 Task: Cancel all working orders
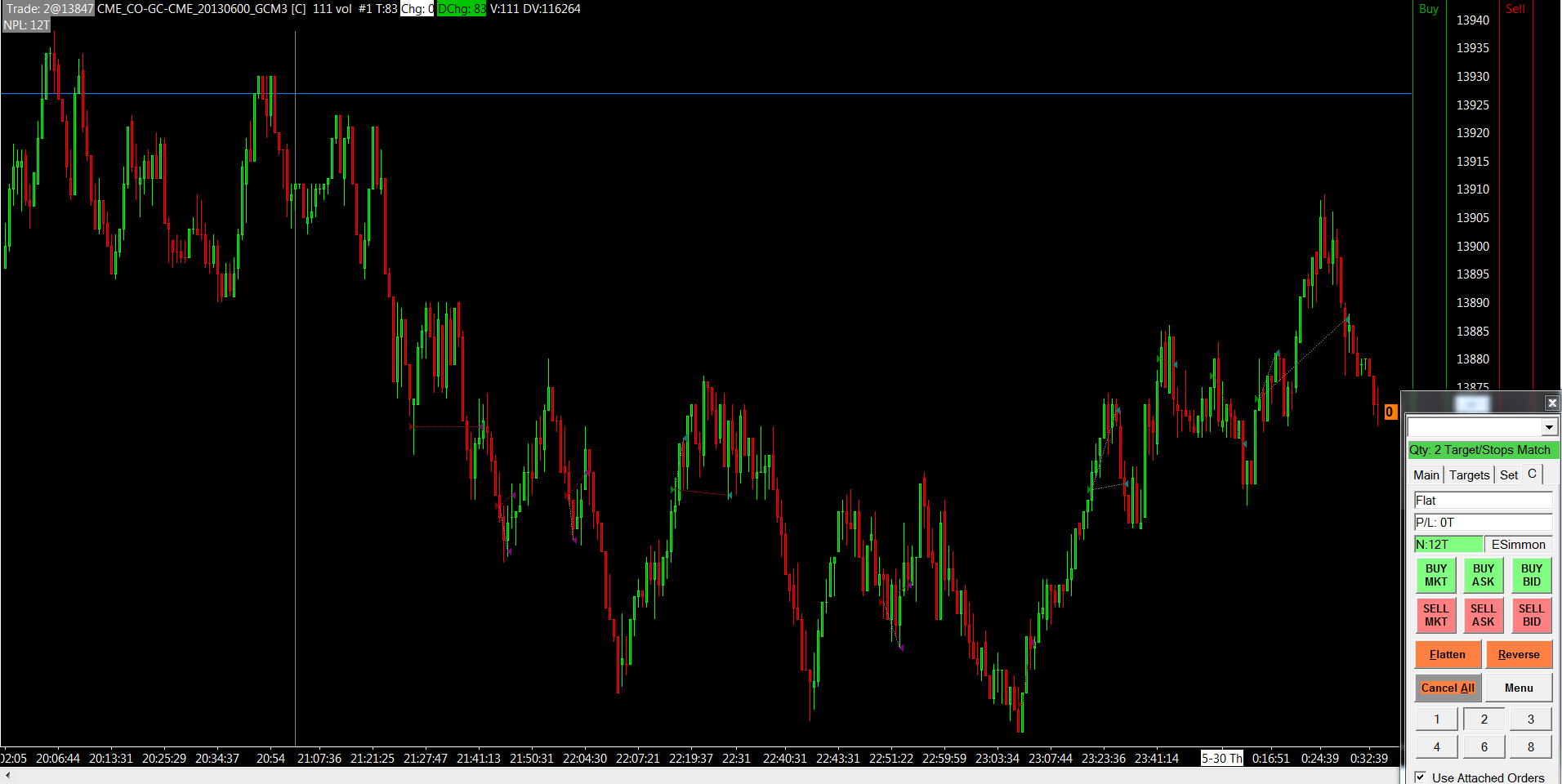pyautogui.click(x=1447, y=688)
